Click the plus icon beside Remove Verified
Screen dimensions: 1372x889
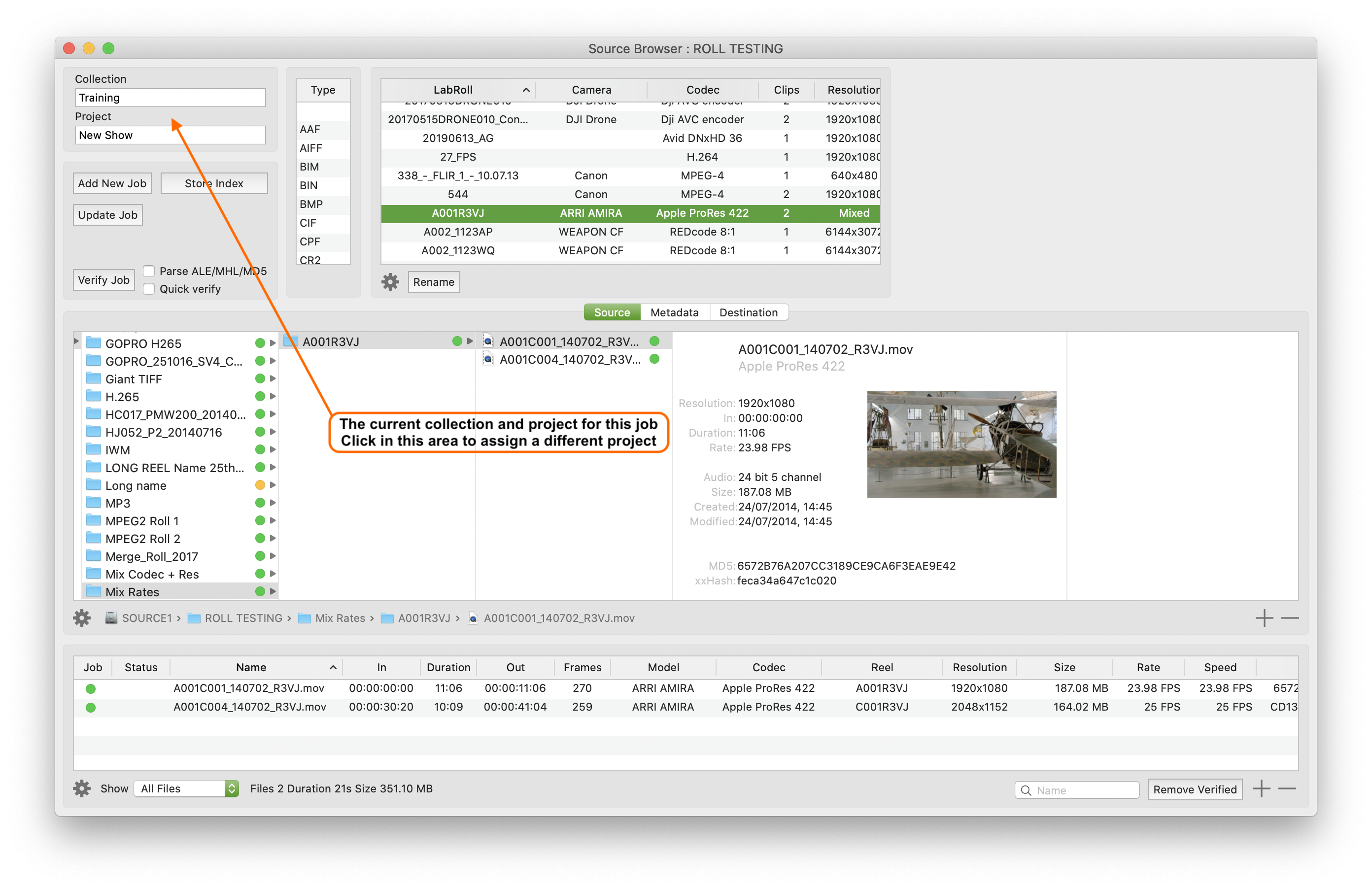click(1261, 788)
